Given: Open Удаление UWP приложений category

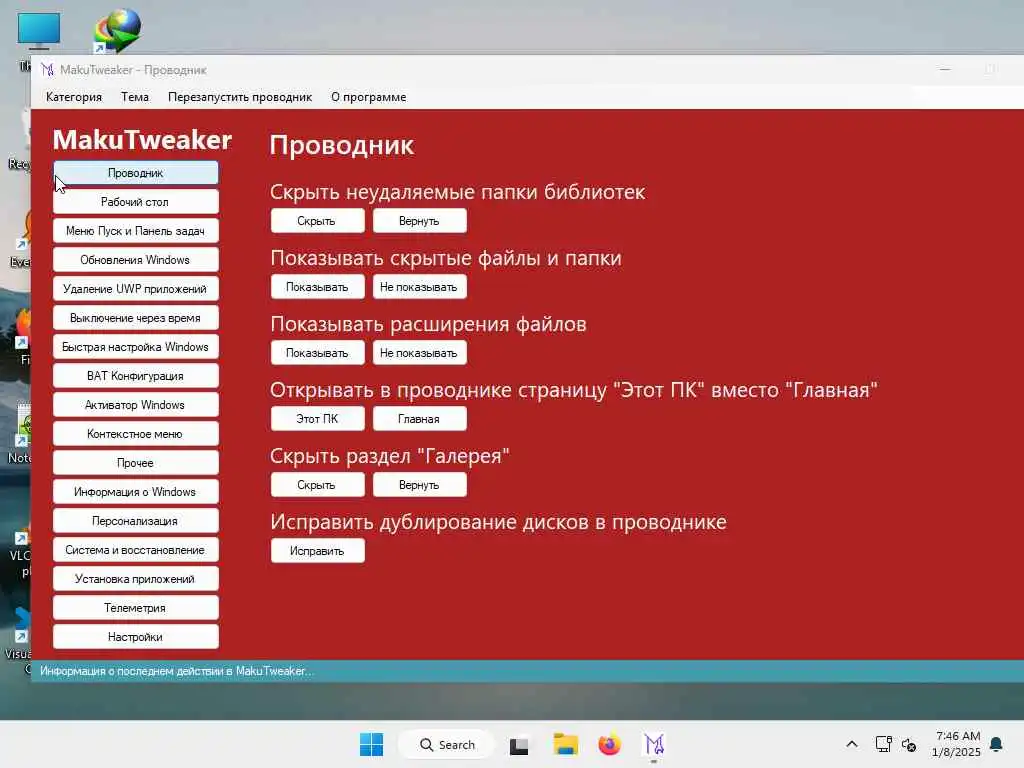Looking at the screenshot, I should coord(136,289).
